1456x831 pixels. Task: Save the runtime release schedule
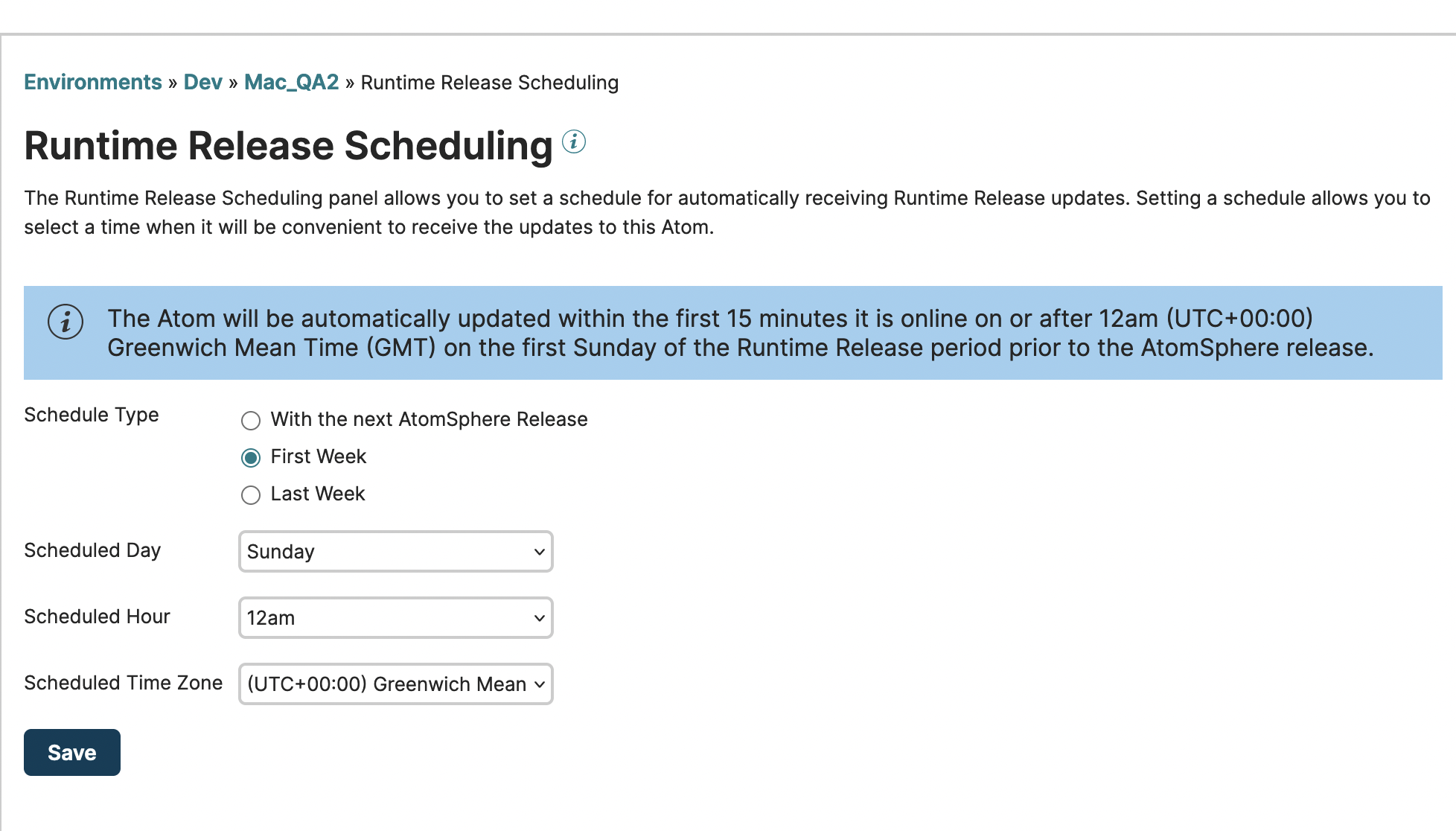pos(71,752)
